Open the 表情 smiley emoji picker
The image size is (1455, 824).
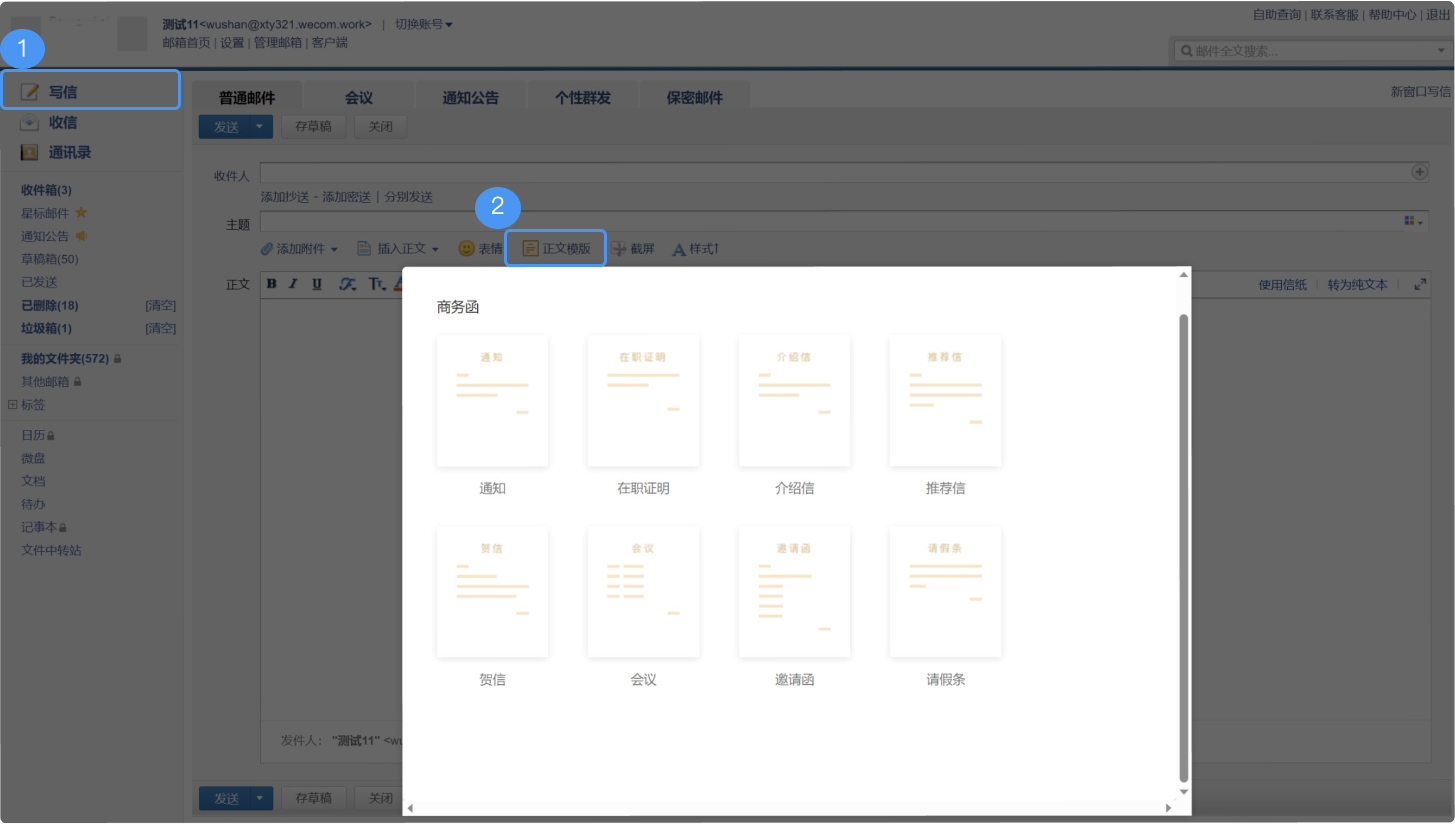click(466, 248)
